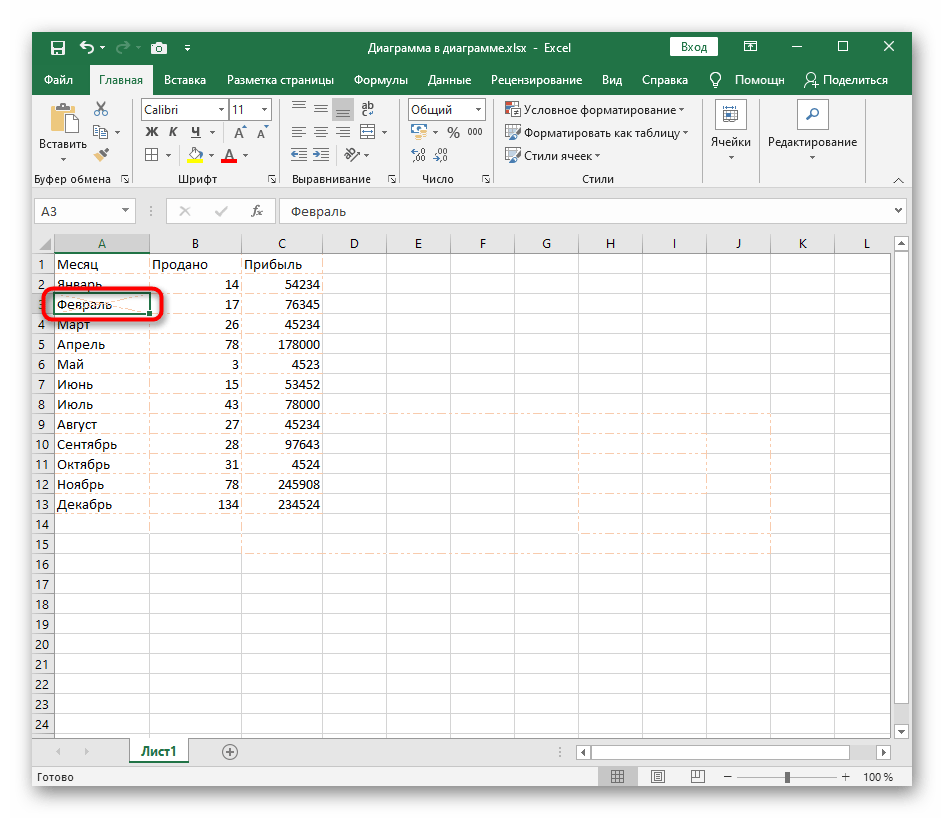Click the Поделиться share button
This screenshot has height=818, width=944.
click(846, 80)
